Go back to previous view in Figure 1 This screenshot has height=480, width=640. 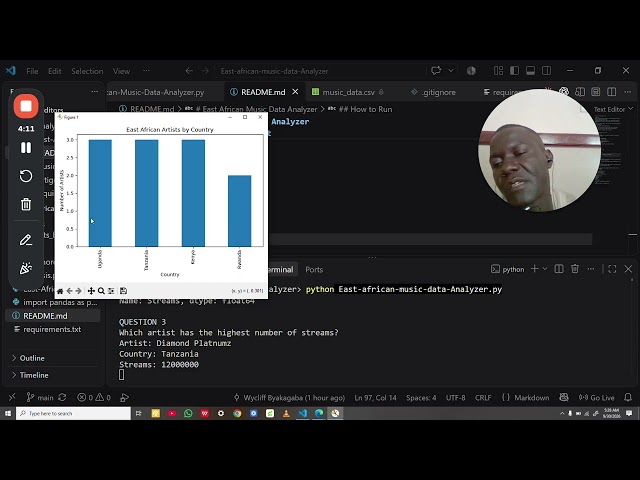(69, 291)
